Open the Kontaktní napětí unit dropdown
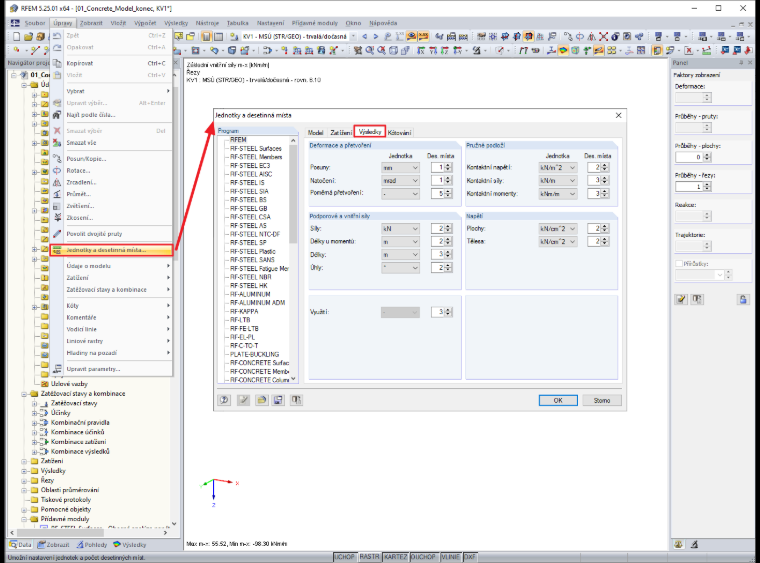The image size is (760, 563). point(558,168)
